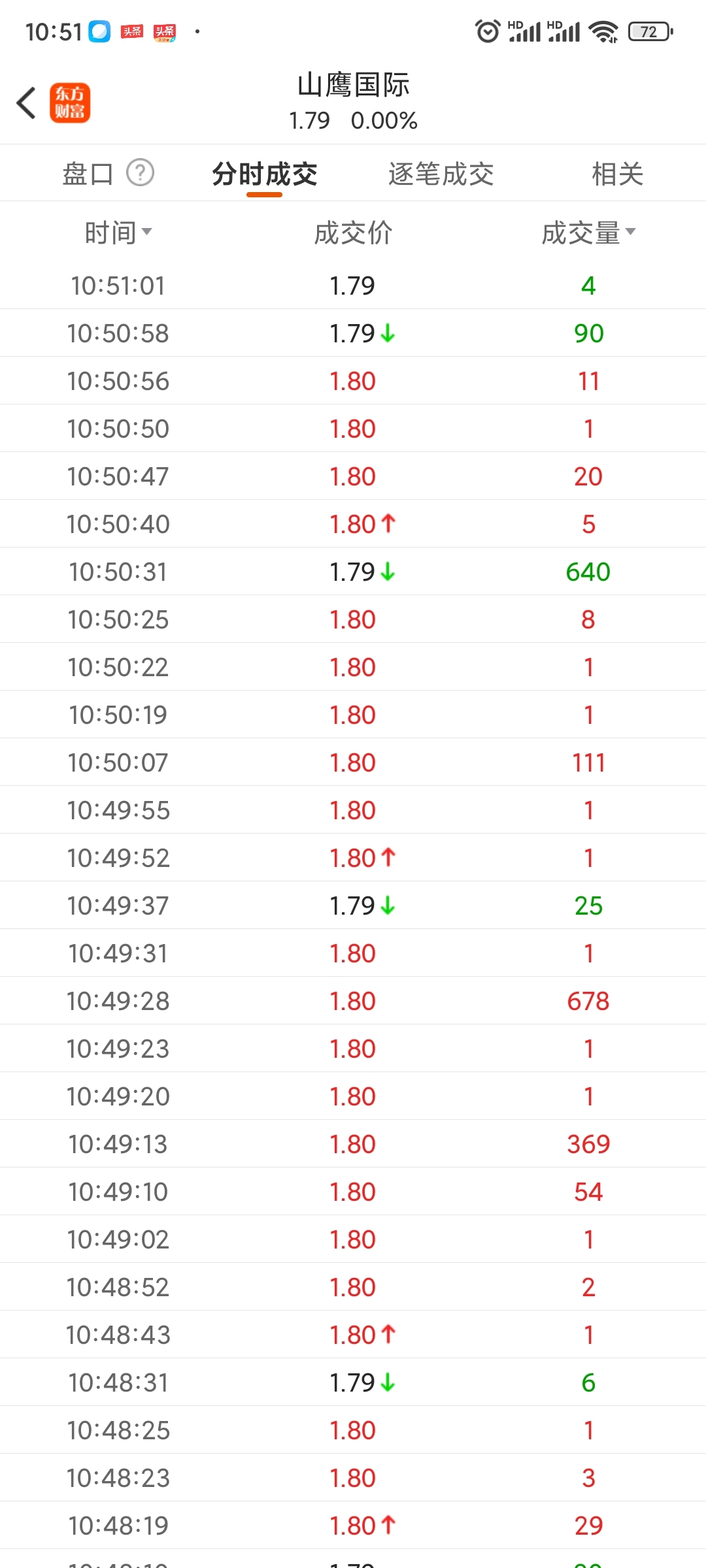706x1568 pixels.
Task: Tap the back arrow icon
Action: [x=26, y=103]
